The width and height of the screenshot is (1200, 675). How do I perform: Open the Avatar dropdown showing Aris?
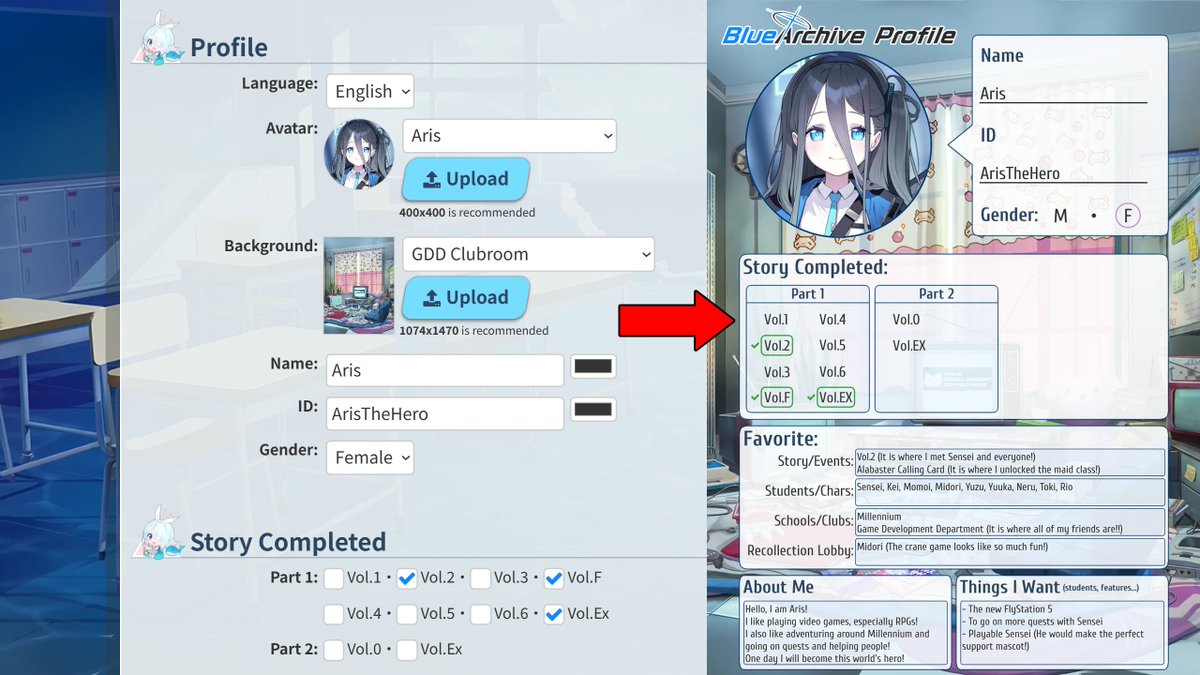point(509,136)
